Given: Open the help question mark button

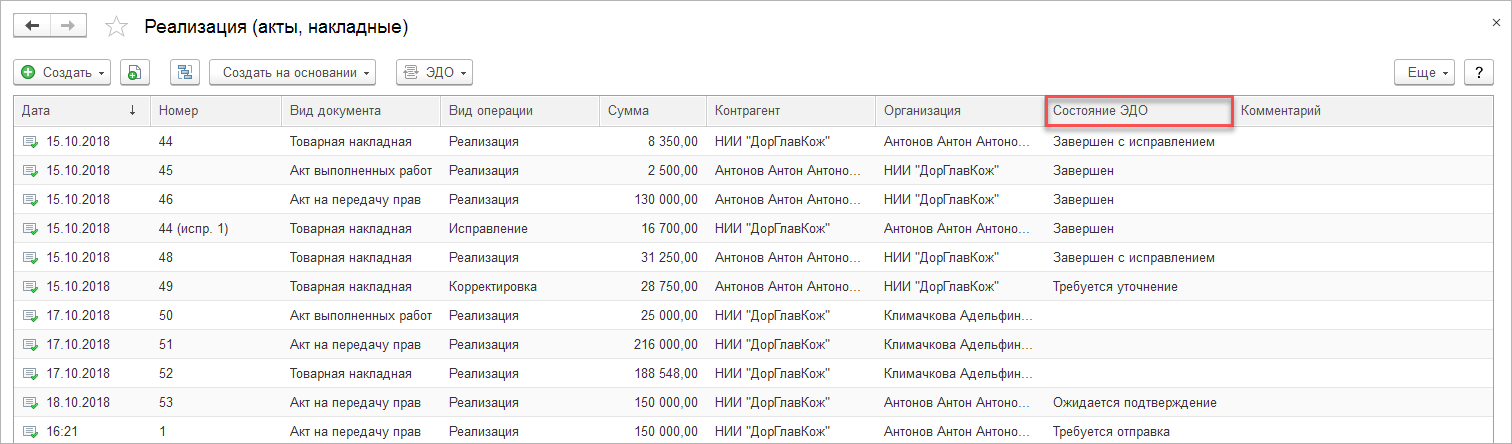Looking at the screenshot, I should click(1479, 72).
